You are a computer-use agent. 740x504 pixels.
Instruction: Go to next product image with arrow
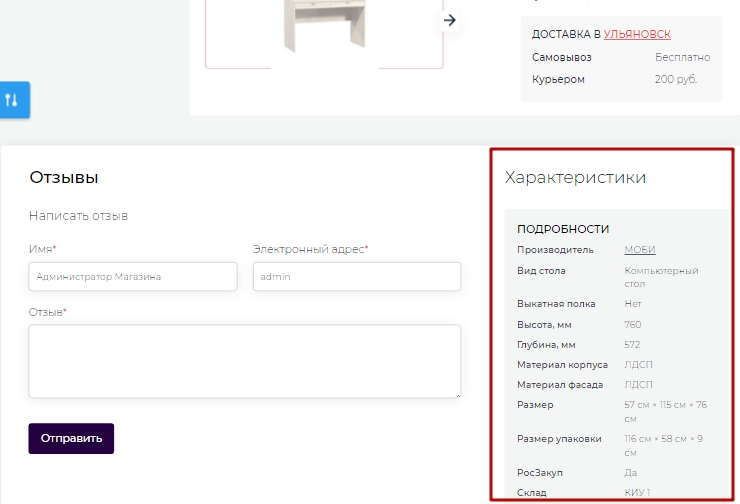pyautogui.click(x=450, y=20)
